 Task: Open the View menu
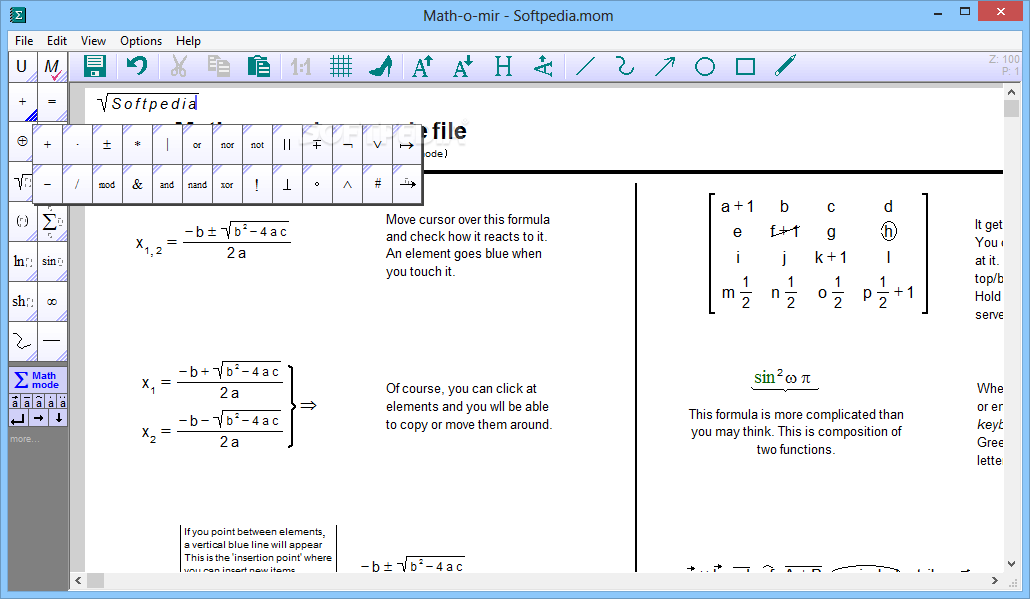click(x=93, y=41)
